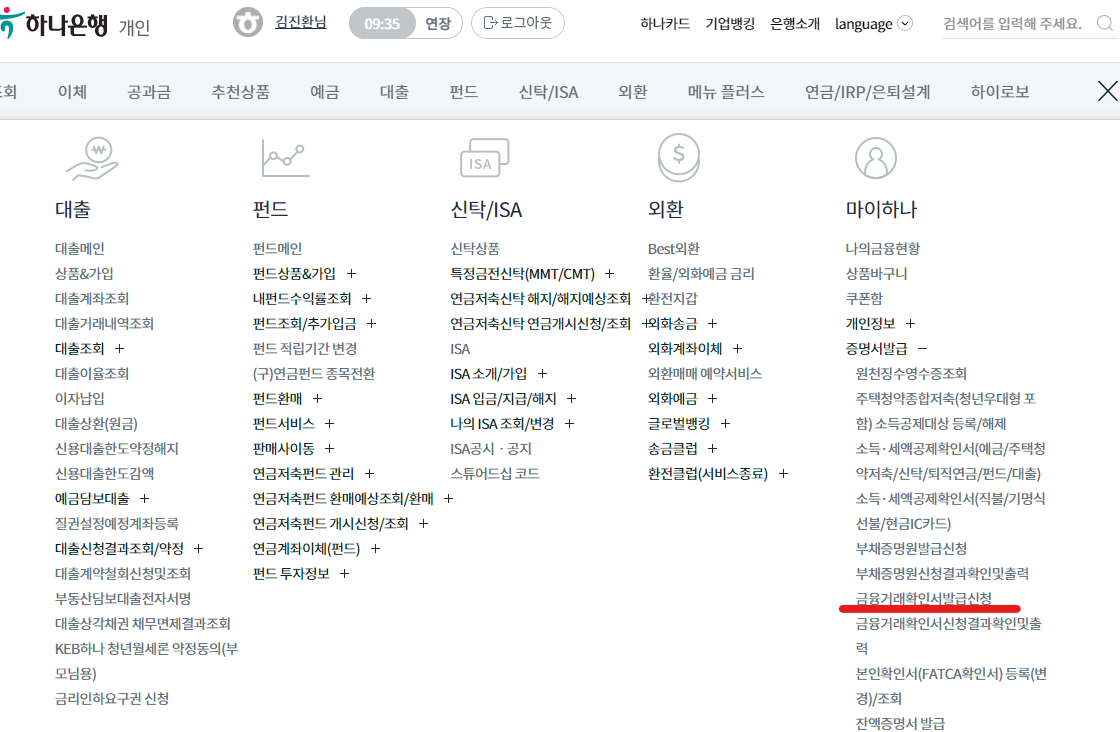1120x732 pixels.
Task: Open Best외환
Action: 674,249
